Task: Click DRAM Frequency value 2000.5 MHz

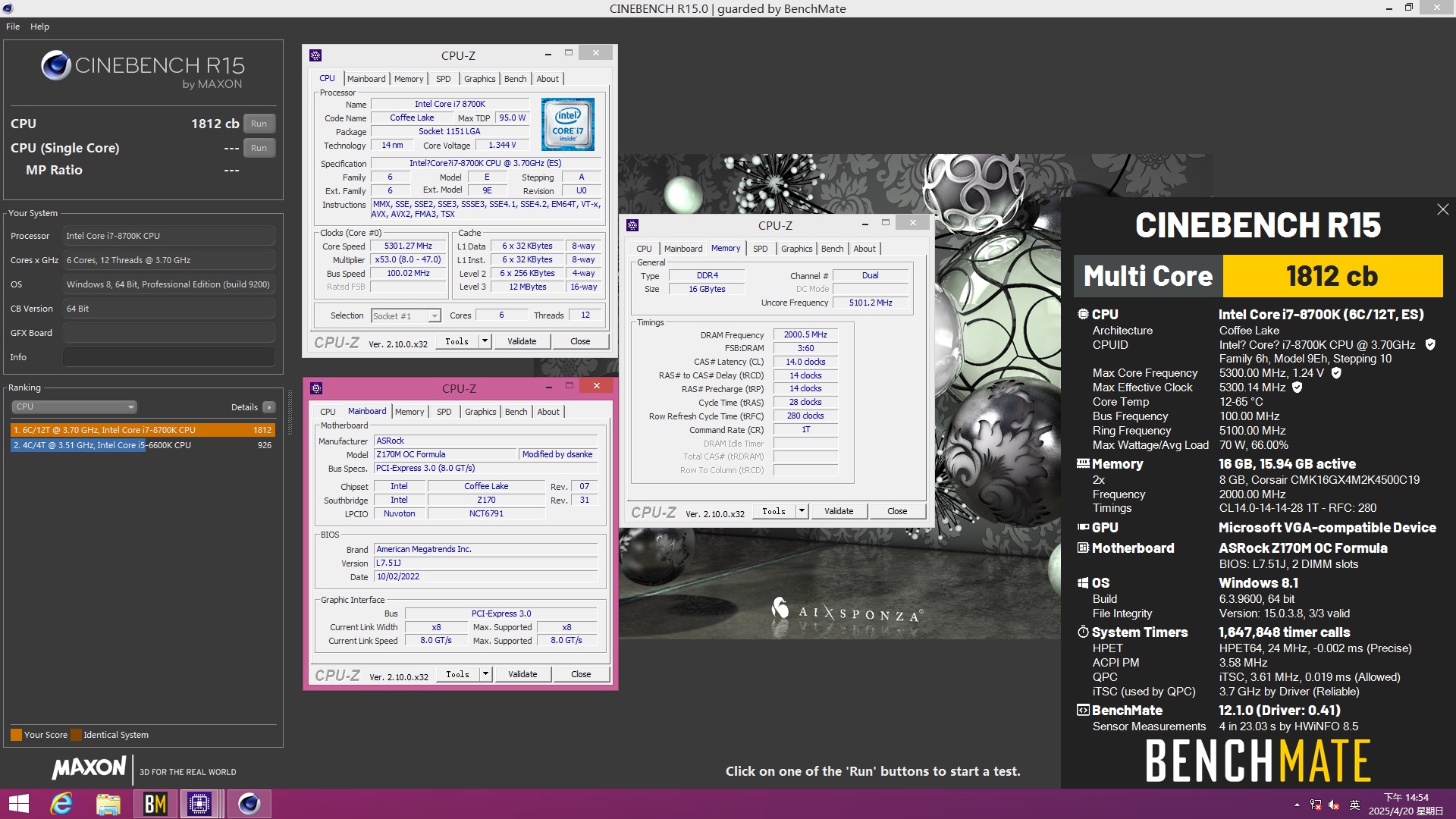Action: coord(805,334)
